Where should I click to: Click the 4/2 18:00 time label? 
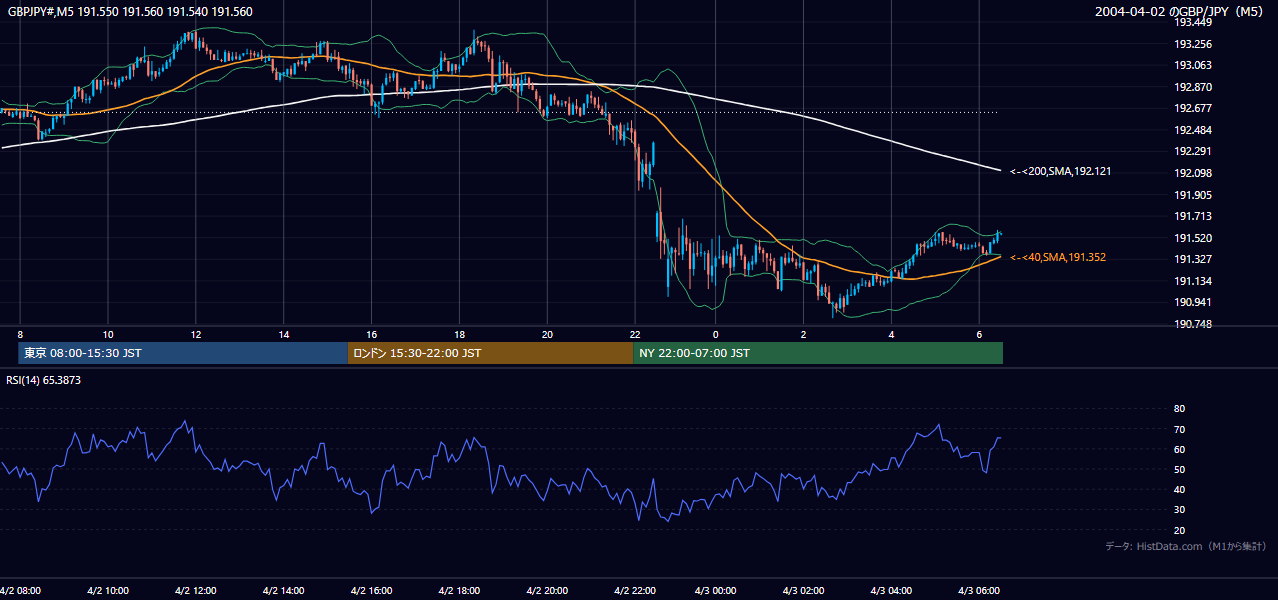click(x=459, y=590)
